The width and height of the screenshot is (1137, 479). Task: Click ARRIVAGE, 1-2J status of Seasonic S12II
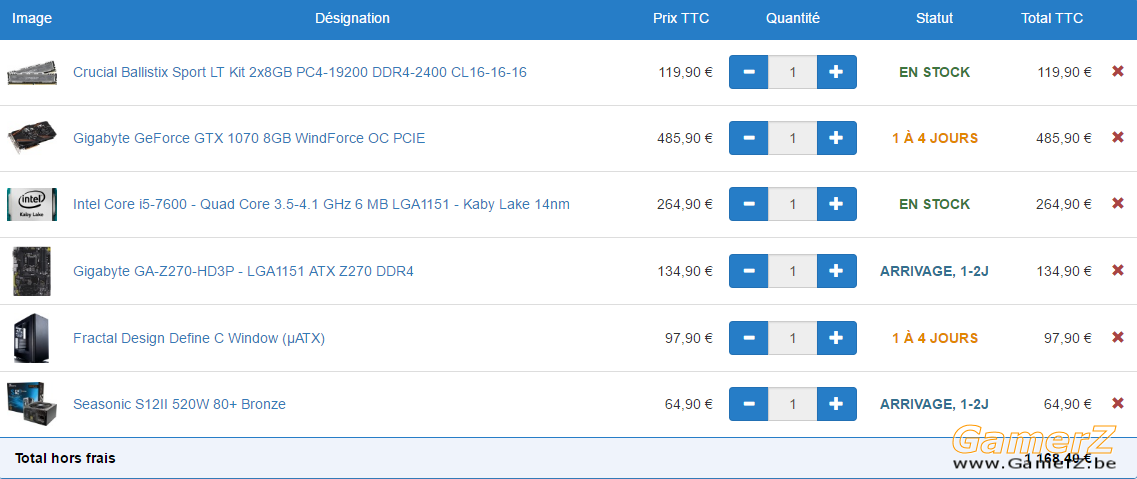point(934,404)
